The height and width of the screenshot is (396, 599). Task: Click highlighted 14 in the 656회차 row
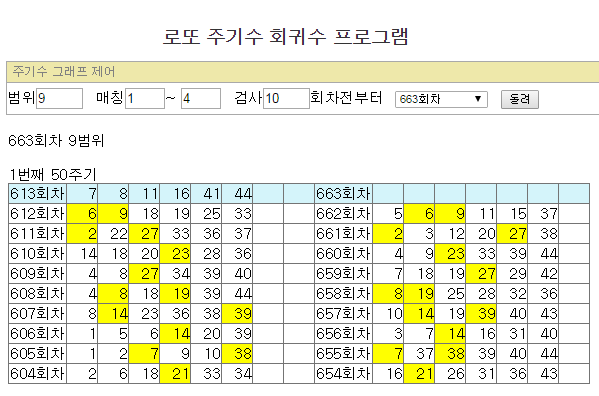(x=450, y=334)
